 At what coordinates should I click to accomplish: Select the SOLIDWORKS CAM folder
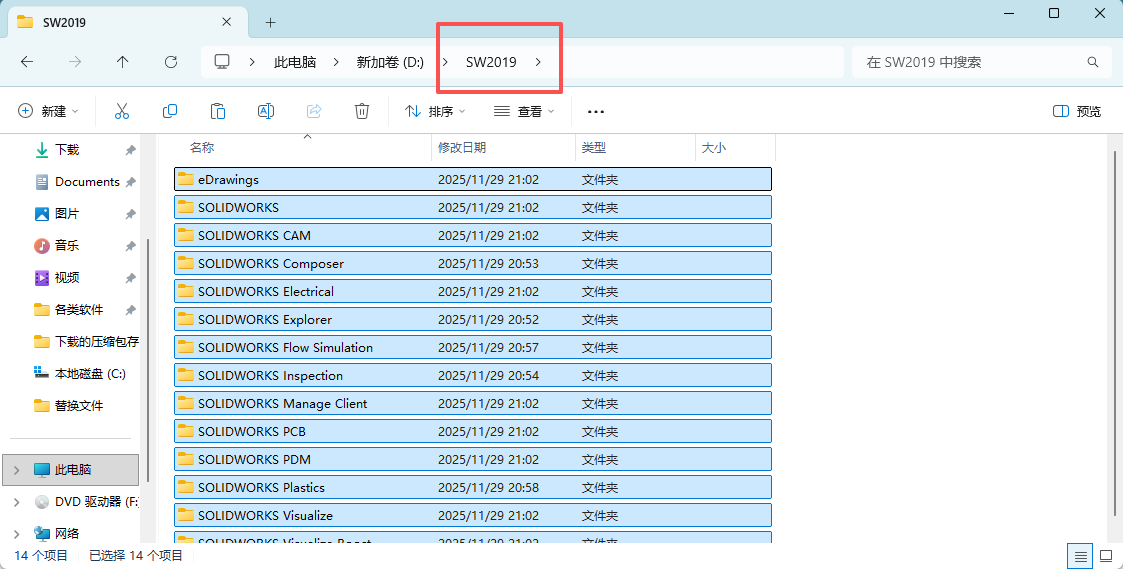[473, 235]
